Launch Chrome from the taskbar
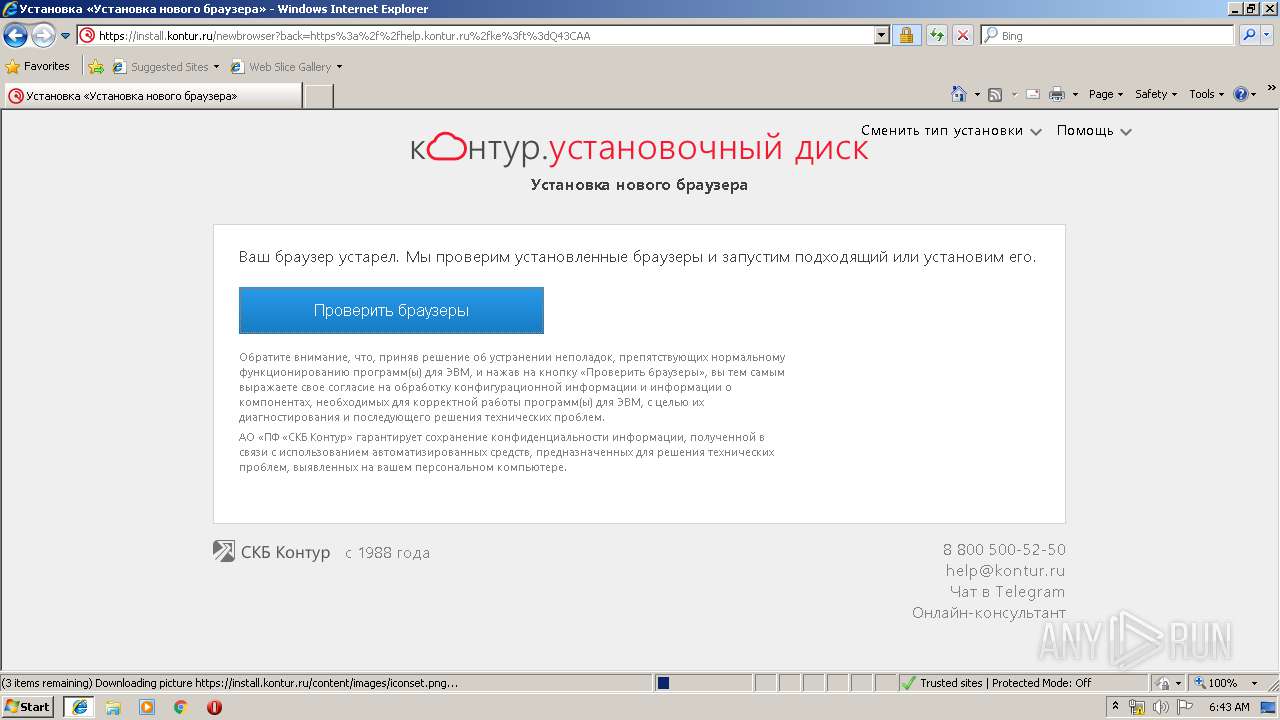 (x=180, y=707)
